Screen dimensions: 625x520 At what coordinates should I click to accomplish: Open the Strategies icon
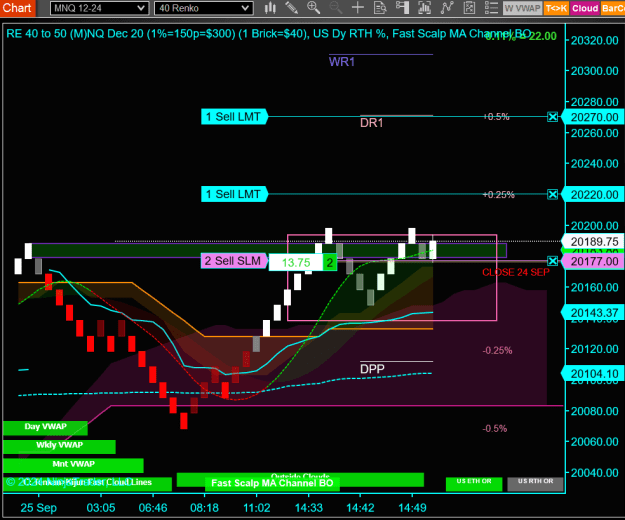[x=469, y=8]
